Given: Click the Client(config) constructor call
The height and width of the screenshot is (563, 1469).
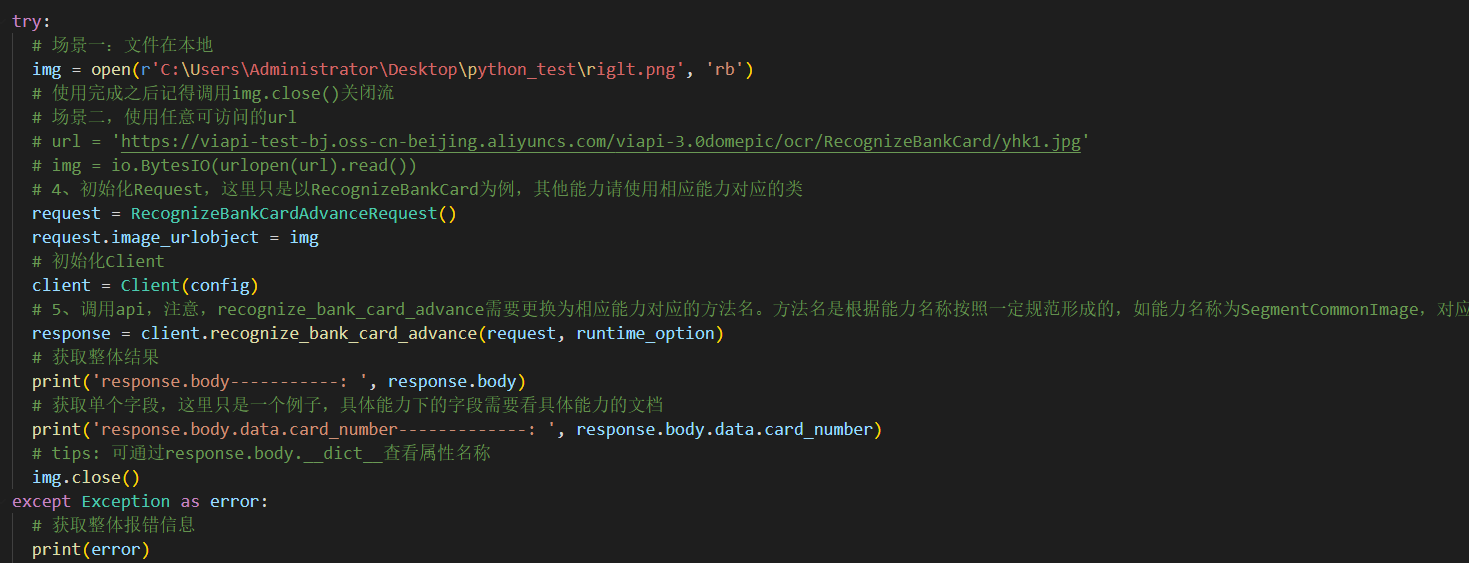Looking at the screenshot, I should [190, 285].
